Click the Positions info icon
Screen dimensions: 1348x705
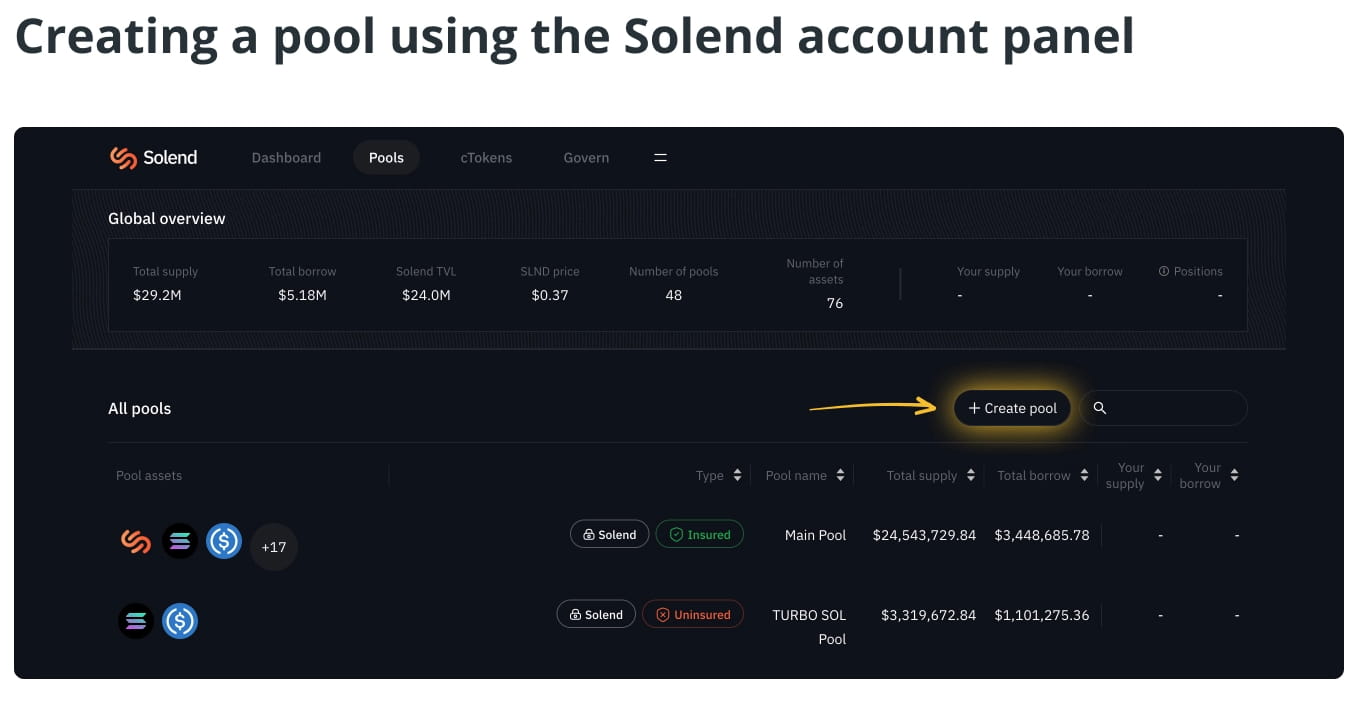point(1164,272)
